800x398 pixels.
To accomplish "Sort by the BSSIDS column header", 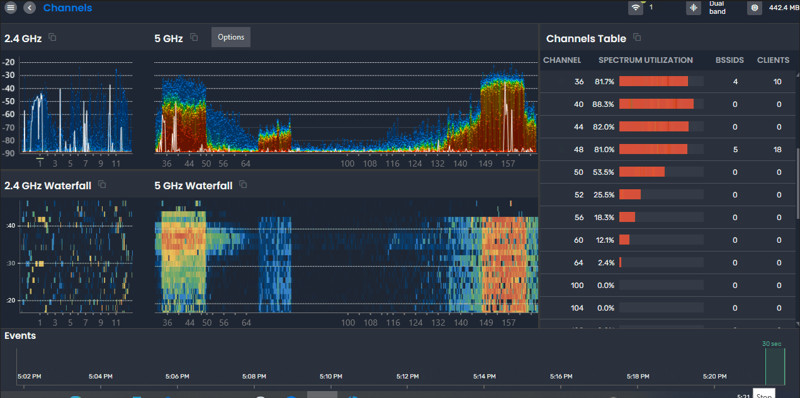I will click(730, 60).
